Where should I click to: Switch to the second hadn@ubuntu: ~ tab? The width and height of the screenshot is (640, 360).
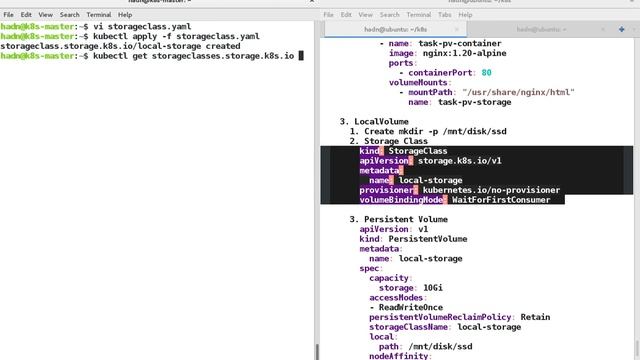pyautogui.click(x=541, y=29)
